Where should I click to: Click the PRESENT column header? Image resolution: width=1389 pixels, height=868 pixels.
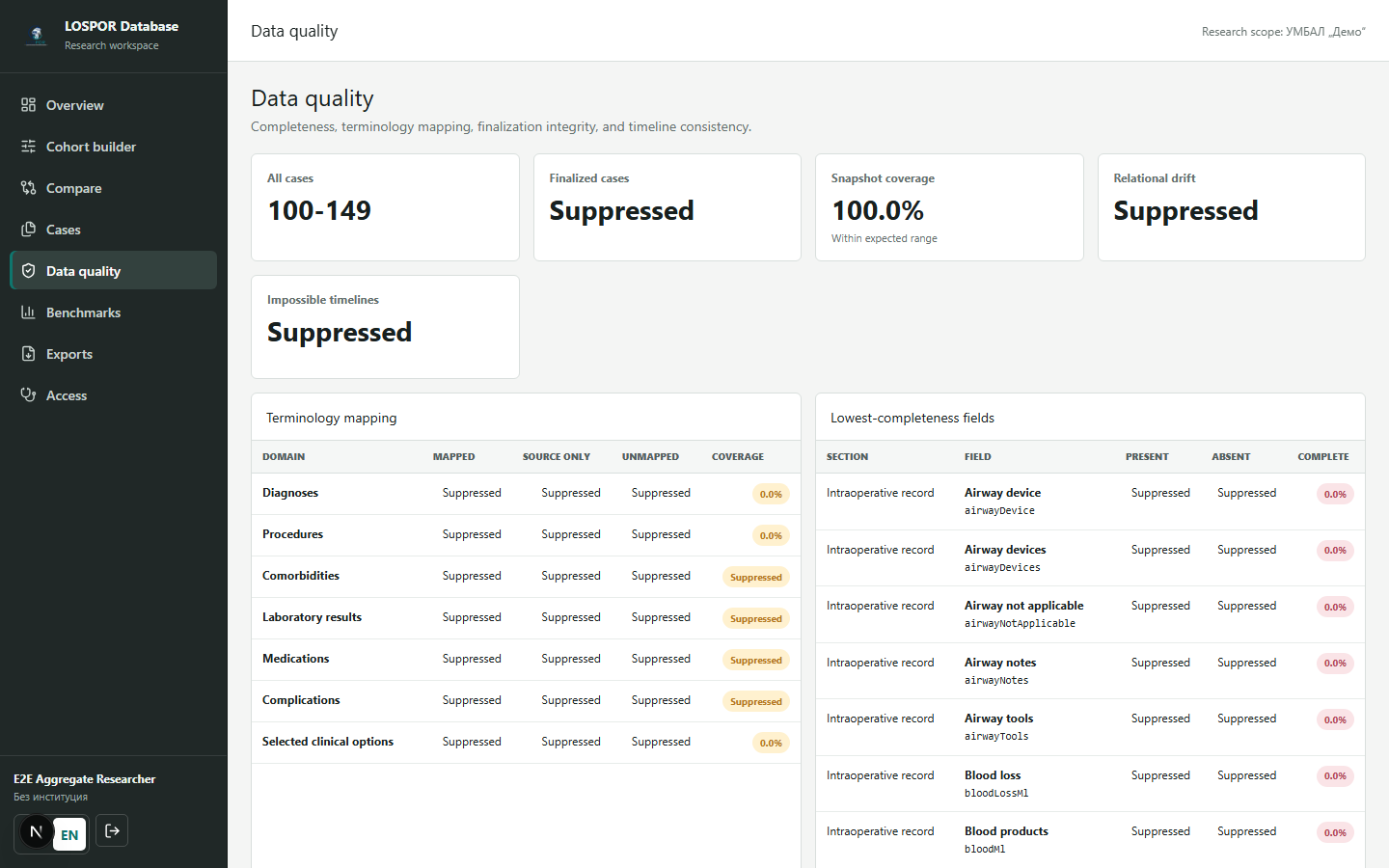(x=1147, y=457)
